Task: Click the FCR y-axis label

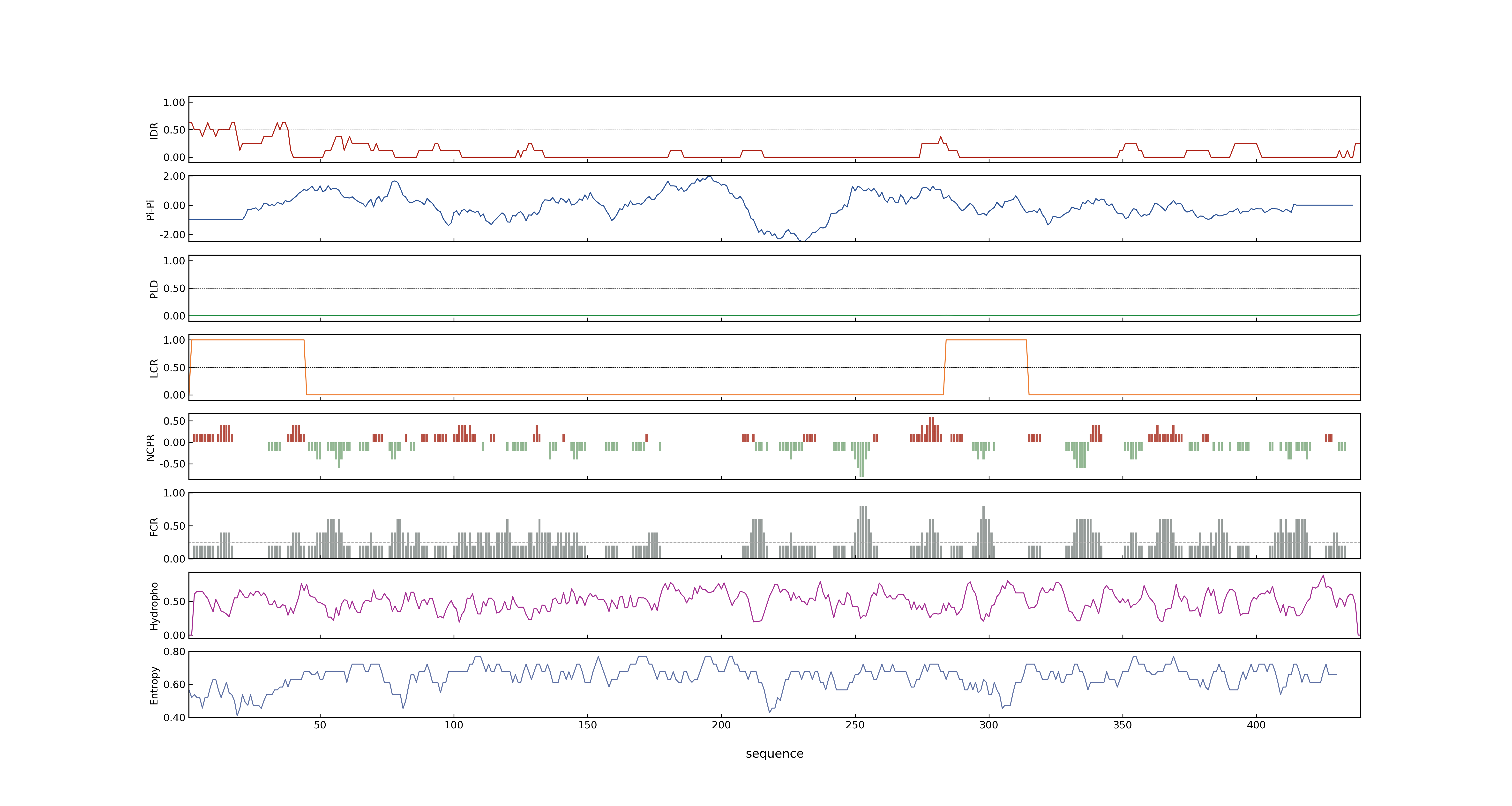Action: [154, 526]
